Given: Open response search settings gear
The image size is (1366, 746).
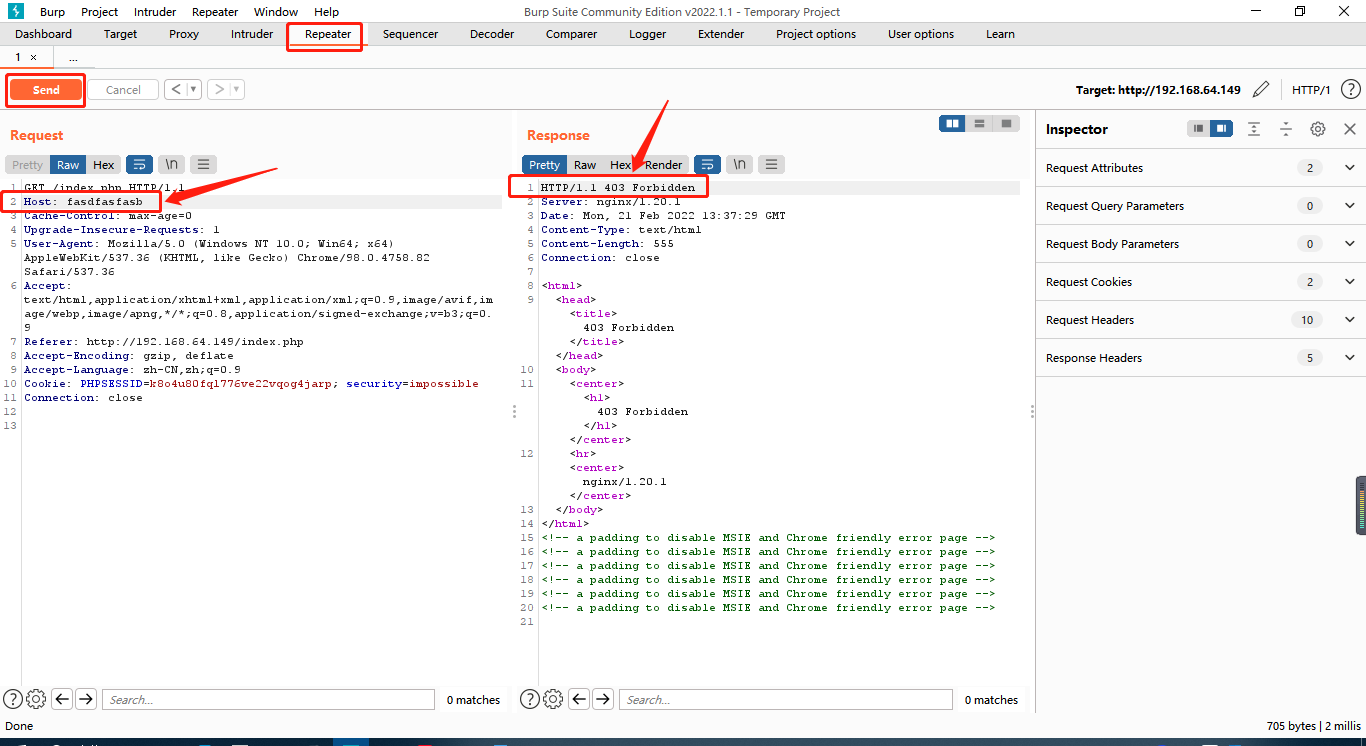Looking at the screenshot, I should click(x=553, y=699).
